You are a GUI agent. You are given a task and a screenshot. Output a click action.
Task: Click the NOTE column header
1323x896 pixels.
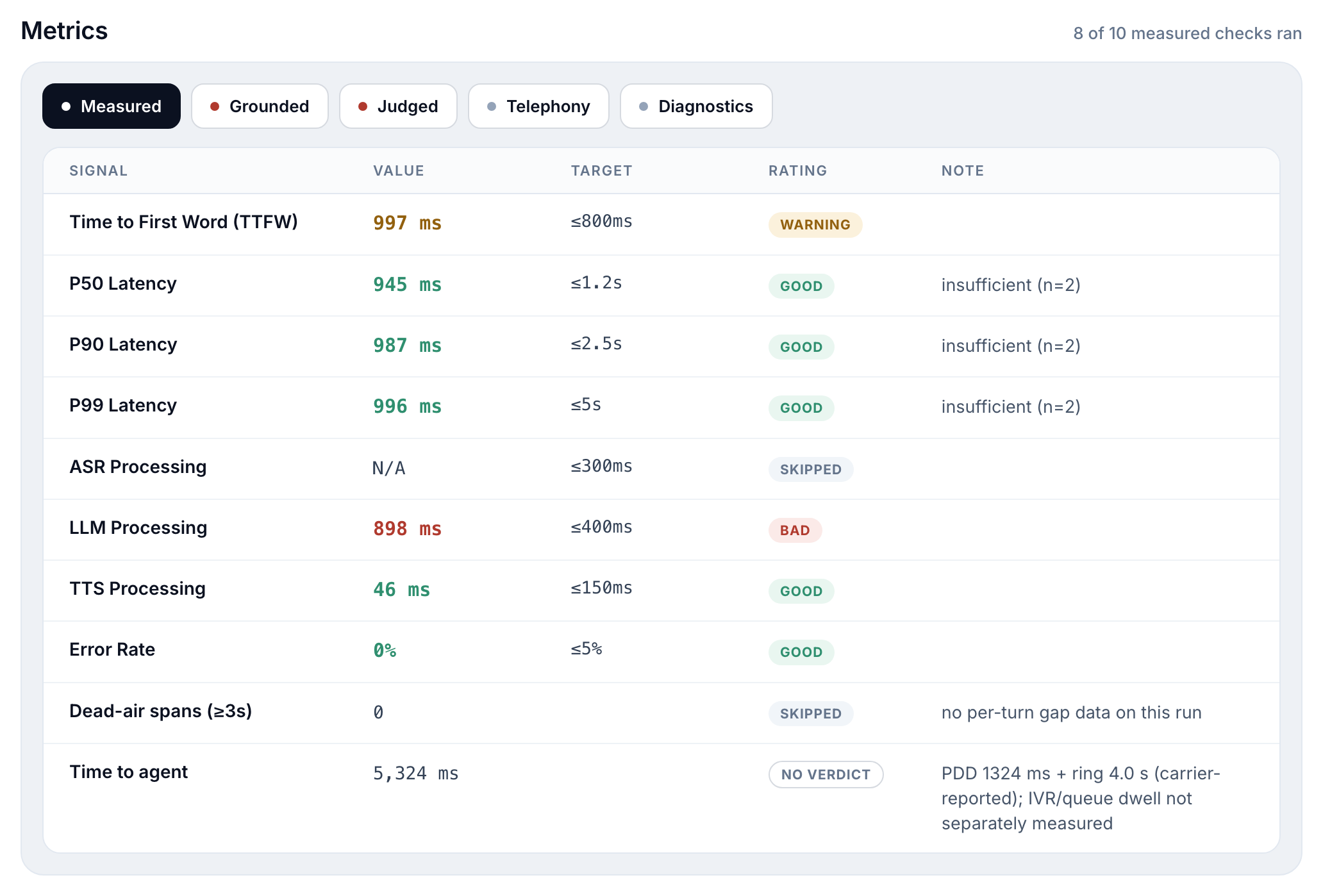[963, 170]
